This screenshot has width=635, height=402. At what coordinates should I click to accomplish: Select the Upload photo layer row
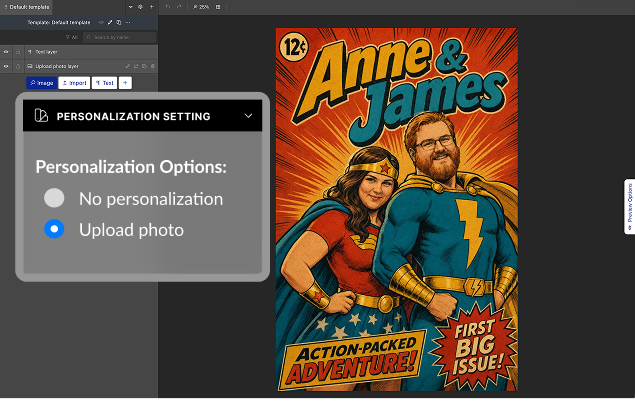tap(79, 66)
